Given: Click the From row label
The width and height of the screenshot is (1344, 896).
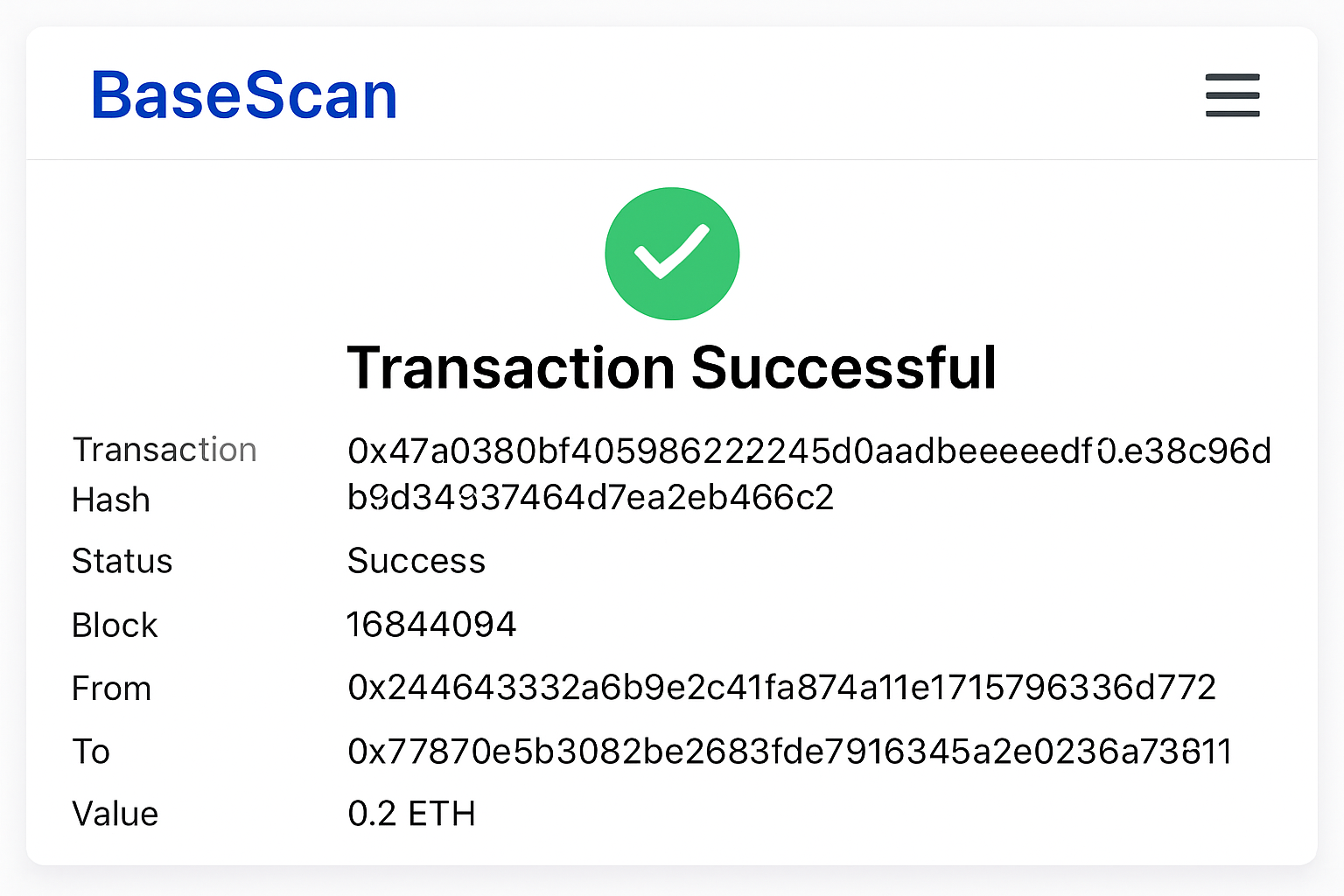Looking at the screenshot, I should (112, 689).
